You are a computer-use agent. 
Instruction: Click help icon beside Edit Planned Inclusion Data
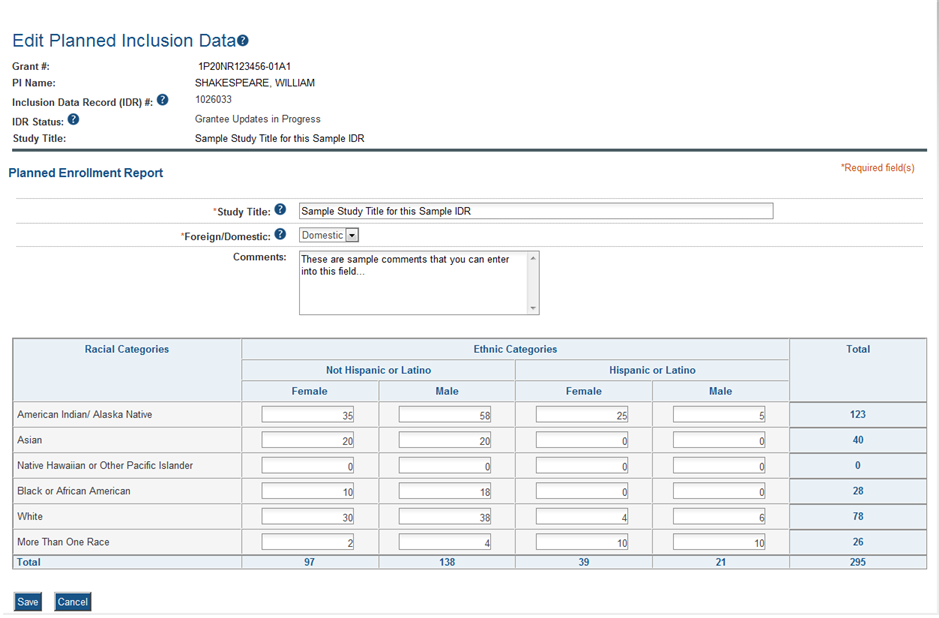pos(242,41)
